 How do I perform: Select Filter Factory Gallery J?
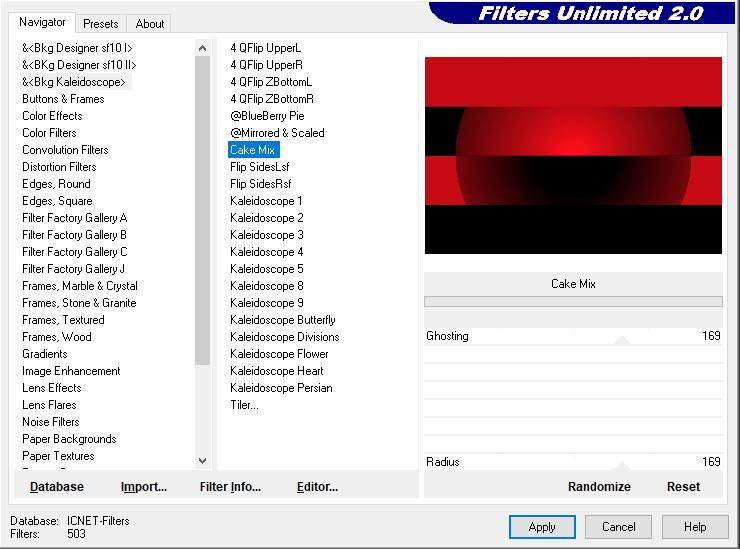pyautogui.click(x=73, y=269)
